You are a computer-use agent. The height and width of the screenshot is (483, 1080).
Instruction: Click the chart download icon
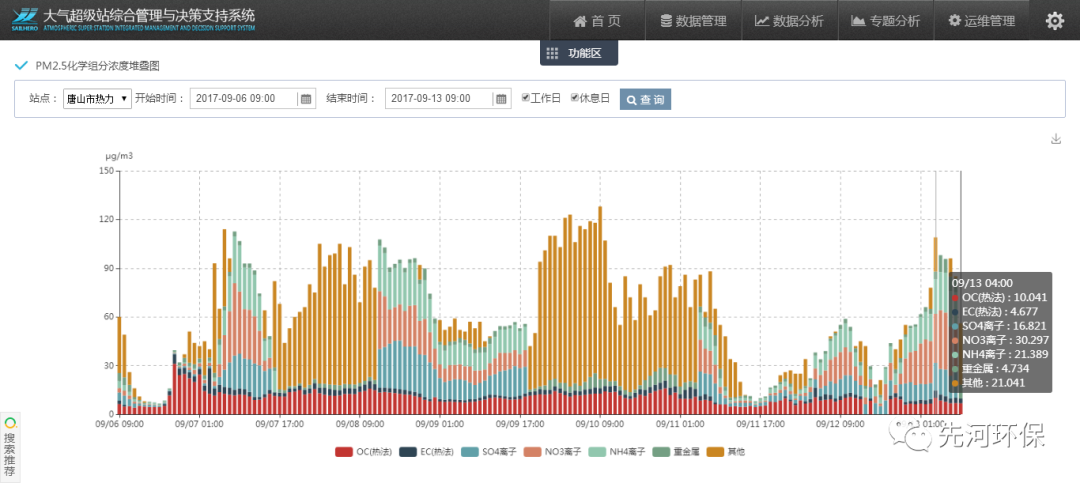pos(1055,139)
